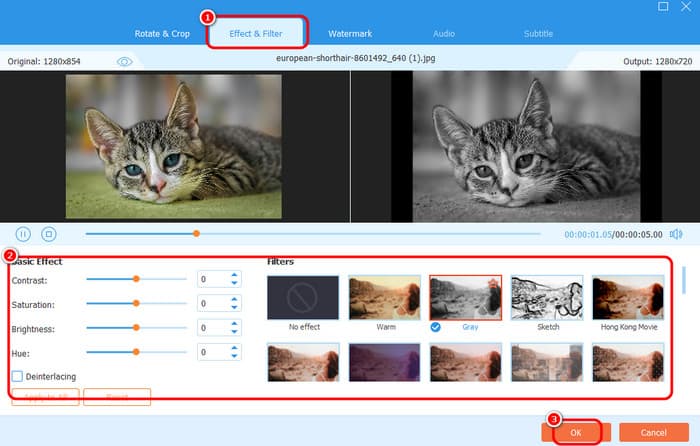This screenshot has width=700, height=446.
Task: Pause the preview playback
Action: [x=23, y=234]
